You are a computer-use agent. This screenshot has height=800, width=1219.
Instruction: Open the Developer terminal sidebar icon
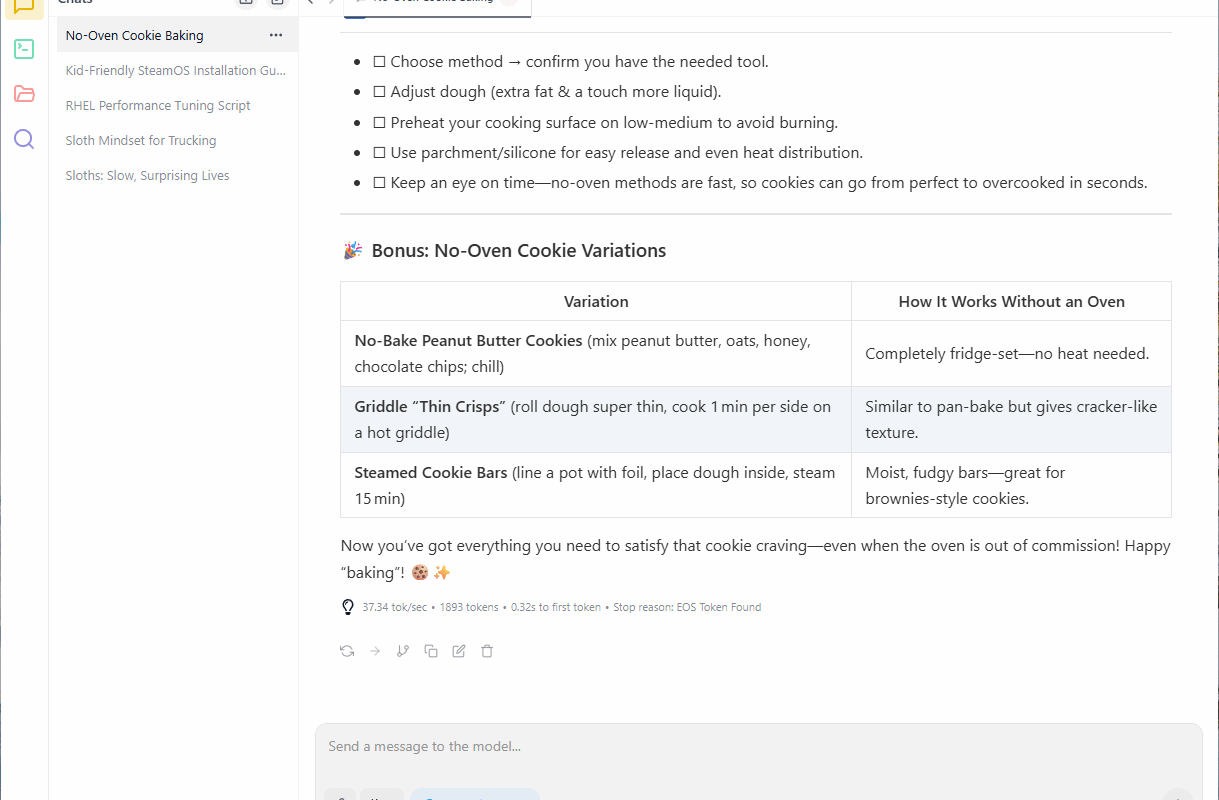point(24,49)
